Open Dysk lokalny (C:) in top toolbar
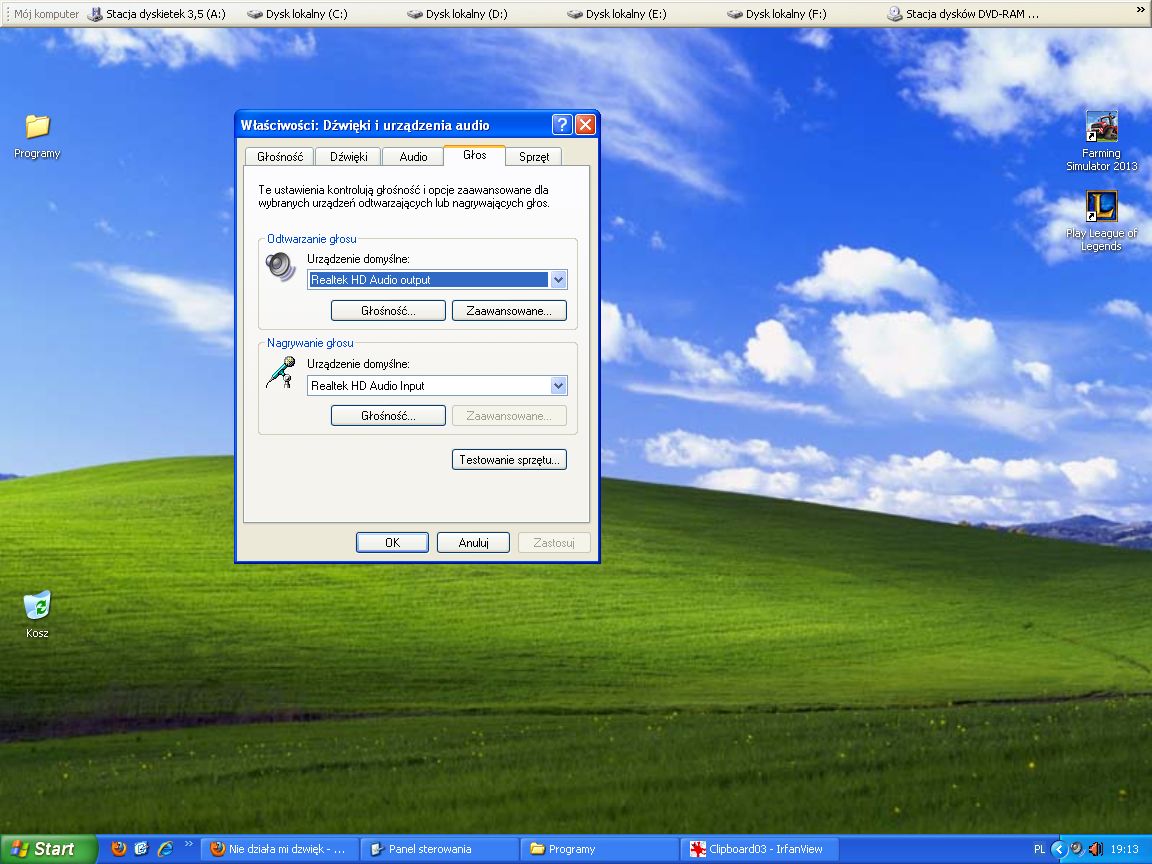 pos(298,14)
